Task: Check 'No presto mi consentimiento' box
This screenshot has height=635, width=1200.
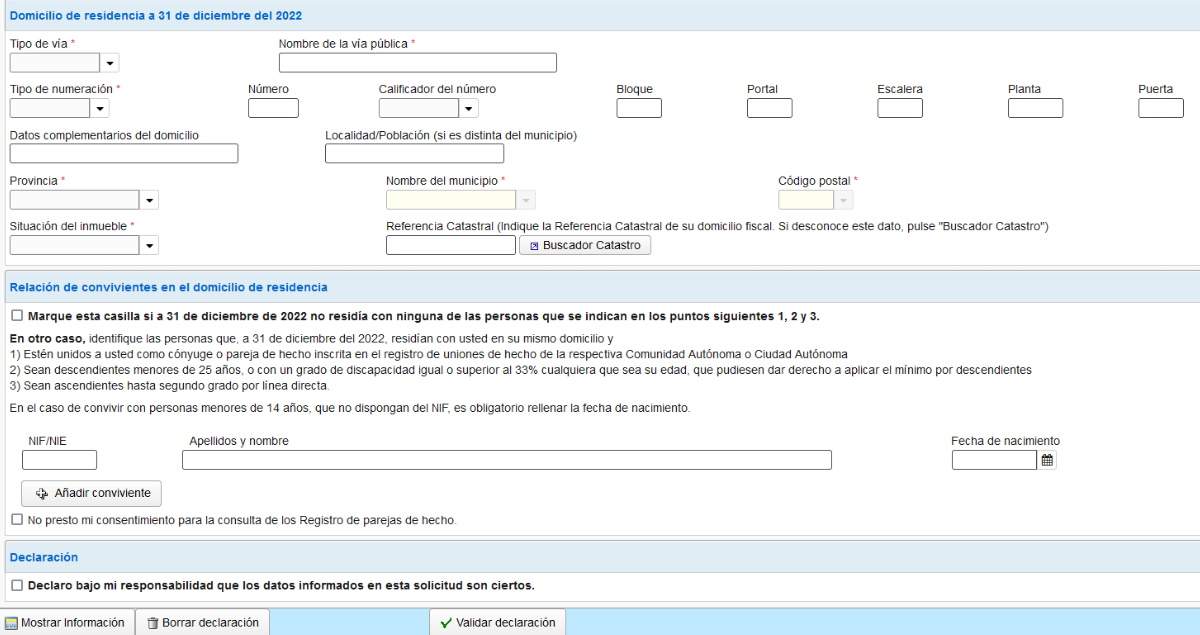Action: pyautogui.click(x=16, y=520)
